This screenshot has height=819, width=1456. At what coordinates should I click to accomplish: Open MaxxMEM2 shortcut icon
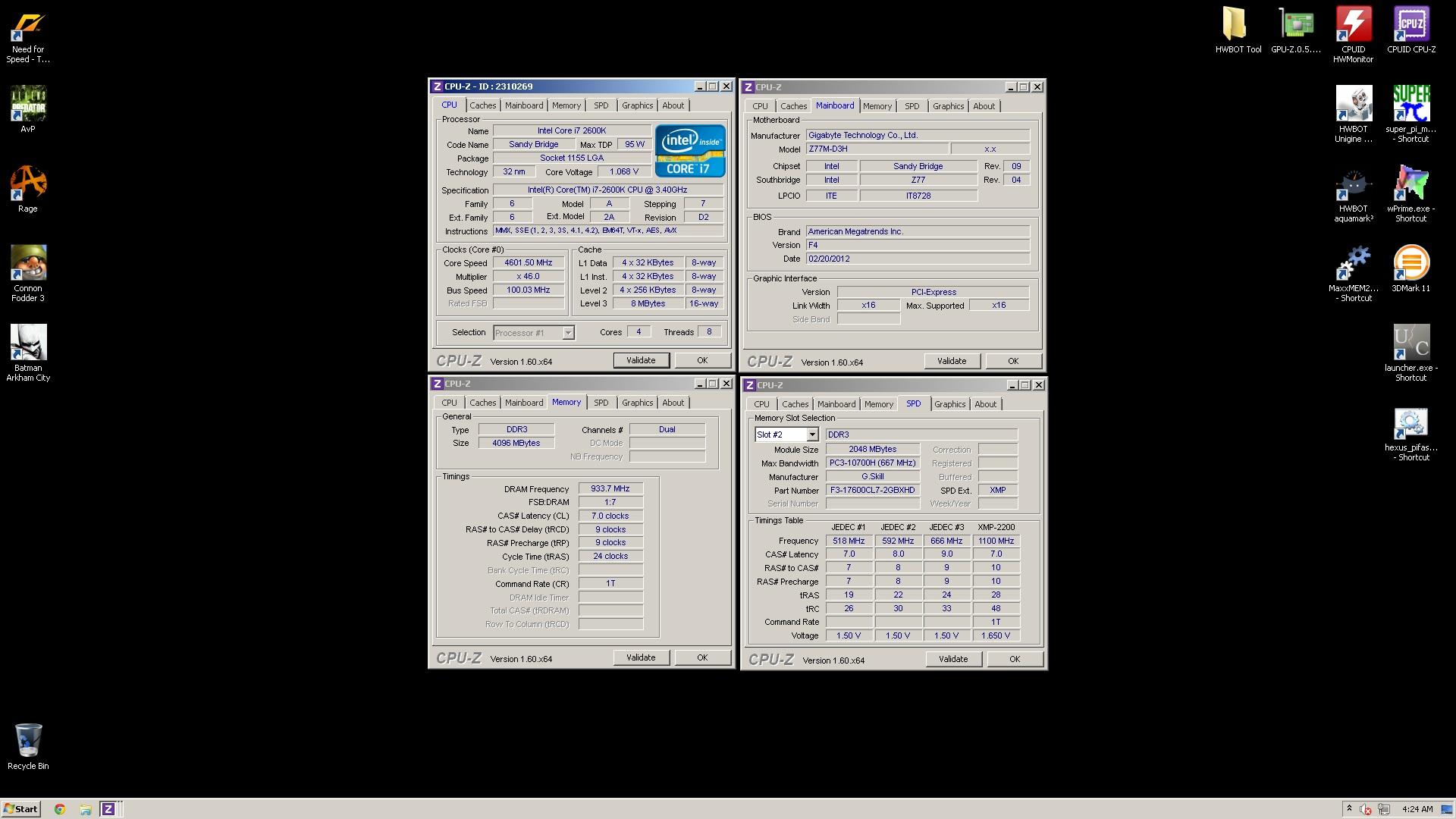pyautogui.click(x=1354, y=274)
